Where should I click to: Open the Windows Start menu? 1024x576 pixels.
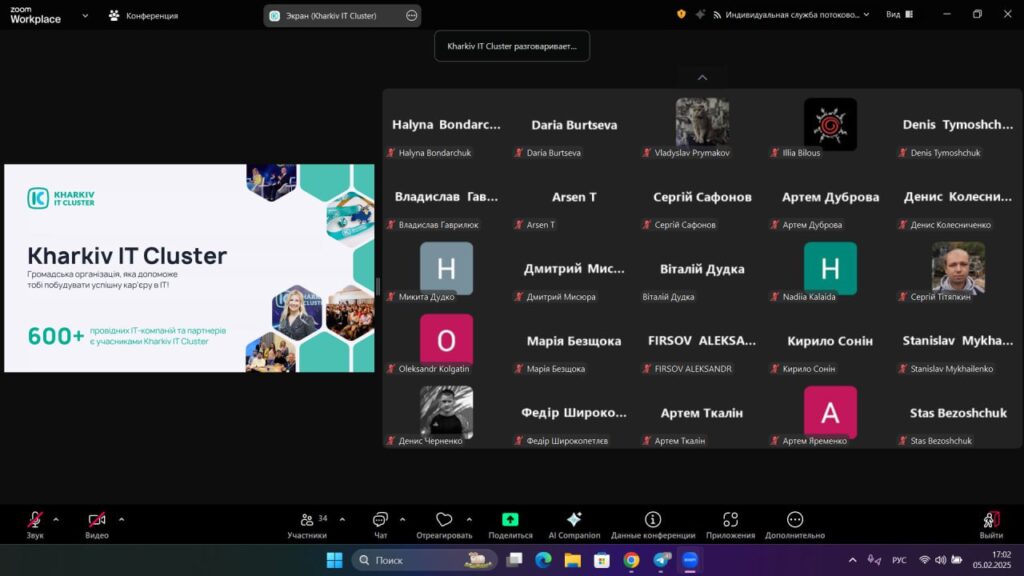334,560
